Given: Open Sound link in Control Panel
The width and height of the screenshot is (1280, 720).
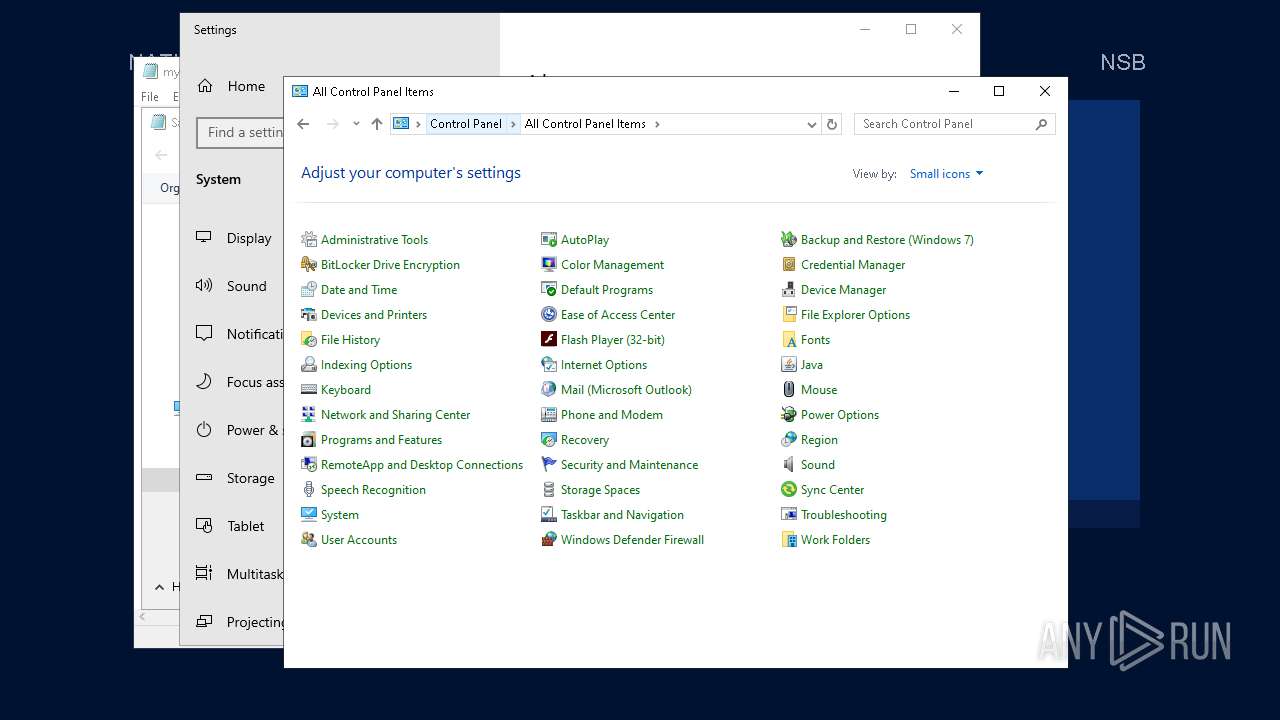Looking at the screenshot, I should click(817, 465).
